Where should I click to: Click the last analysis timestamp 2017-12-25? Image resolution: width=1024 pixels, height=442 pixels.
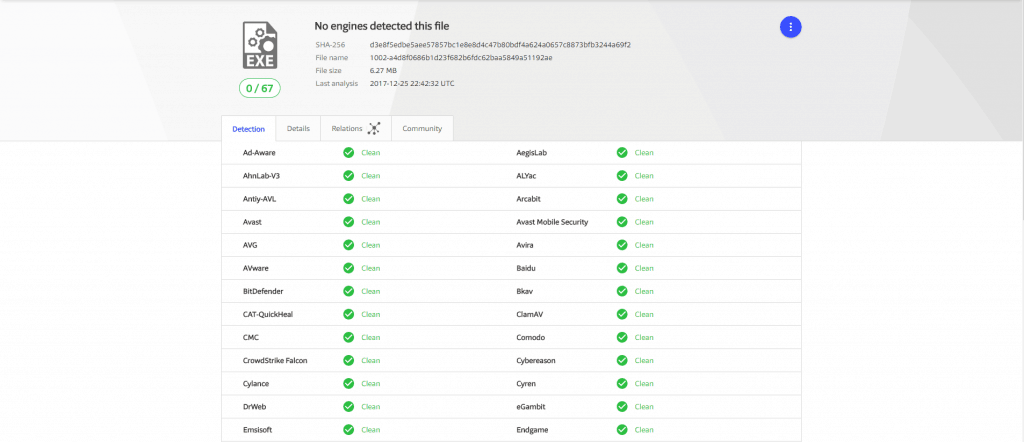[x=412, y=84]
